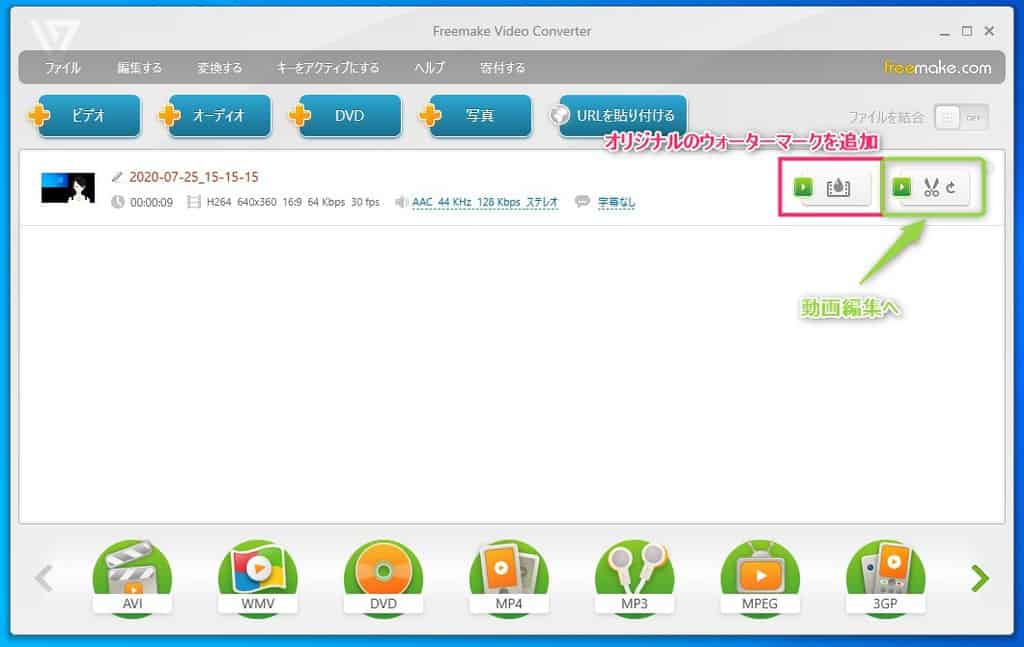Choose the WMV conversion format icon
The image size is (1024, 647).
point(258,578)
